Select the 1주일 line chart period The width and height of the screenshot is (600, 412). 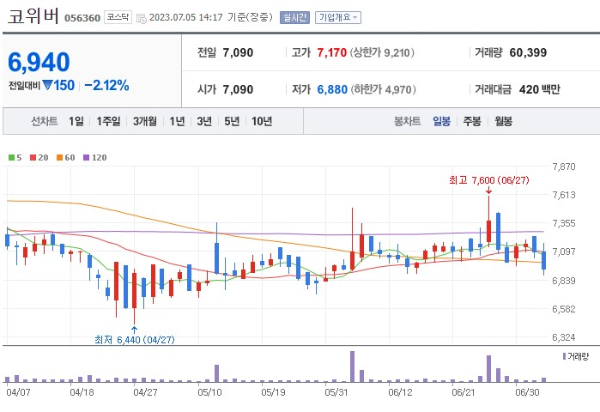coord(108,121)
